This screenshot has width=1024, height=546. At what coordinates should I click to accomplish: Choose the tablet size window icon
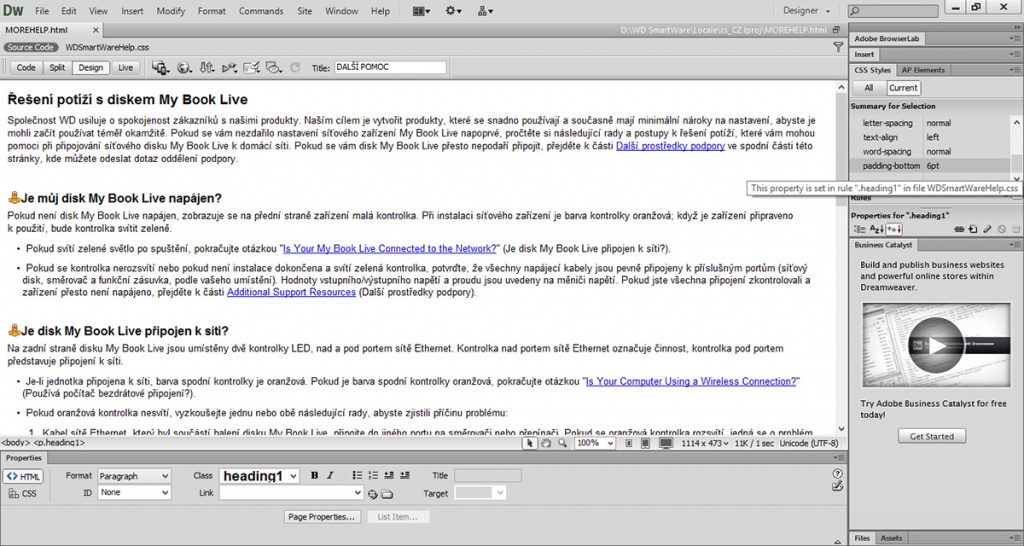tap(645, 443)
